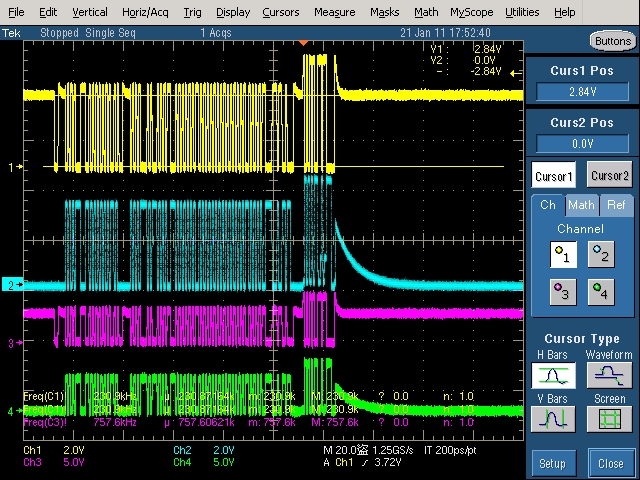The width and height of the screenshot is (640, 480).
Task: Switch to the Ch source tab
Action: pos(548,205)
